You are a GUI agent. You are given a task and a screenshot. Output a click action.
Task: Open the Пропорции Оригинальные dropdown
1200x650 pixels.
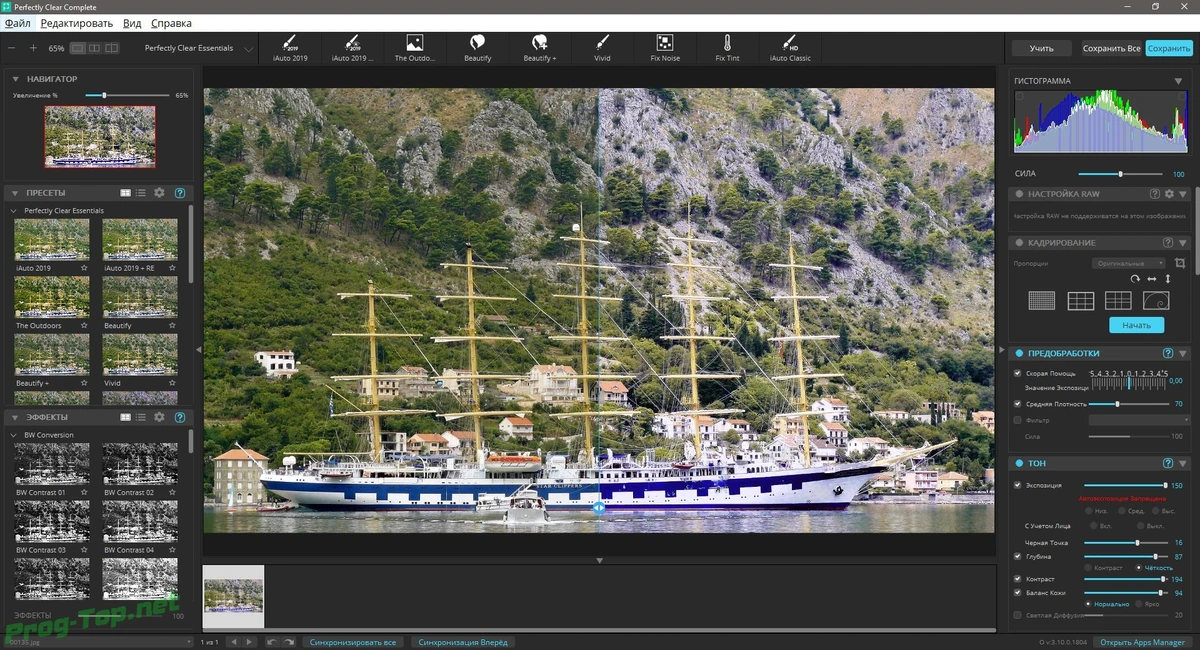(x=1128, y=263)
